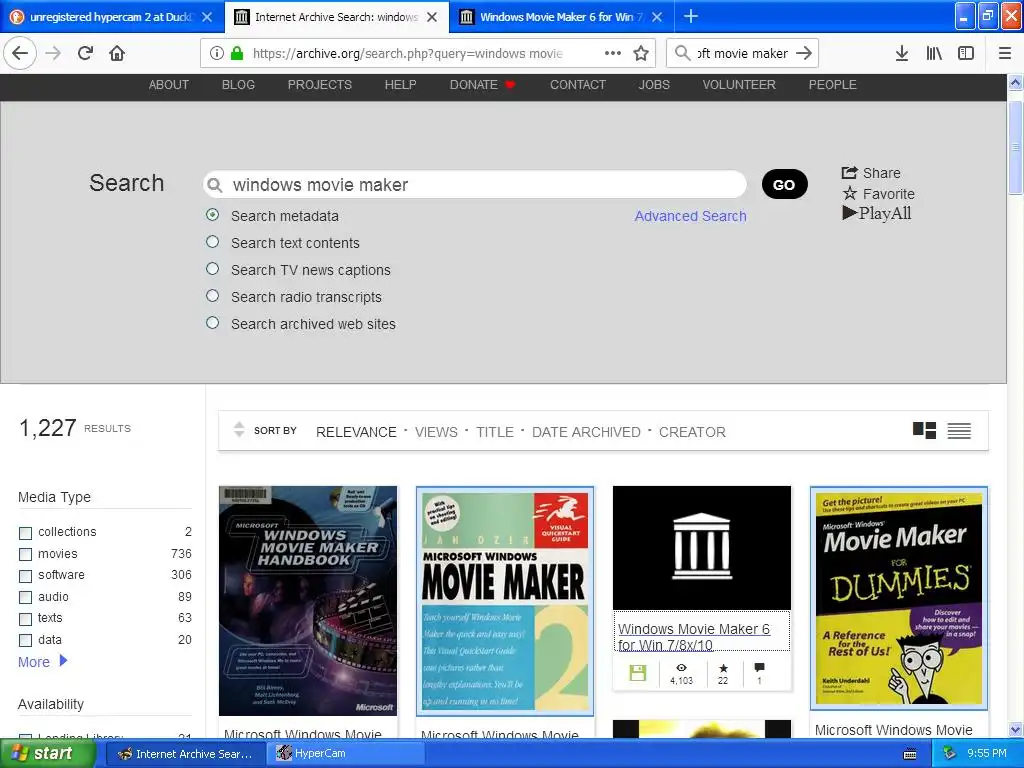Check the collections media type box

(x=25, y=533)
